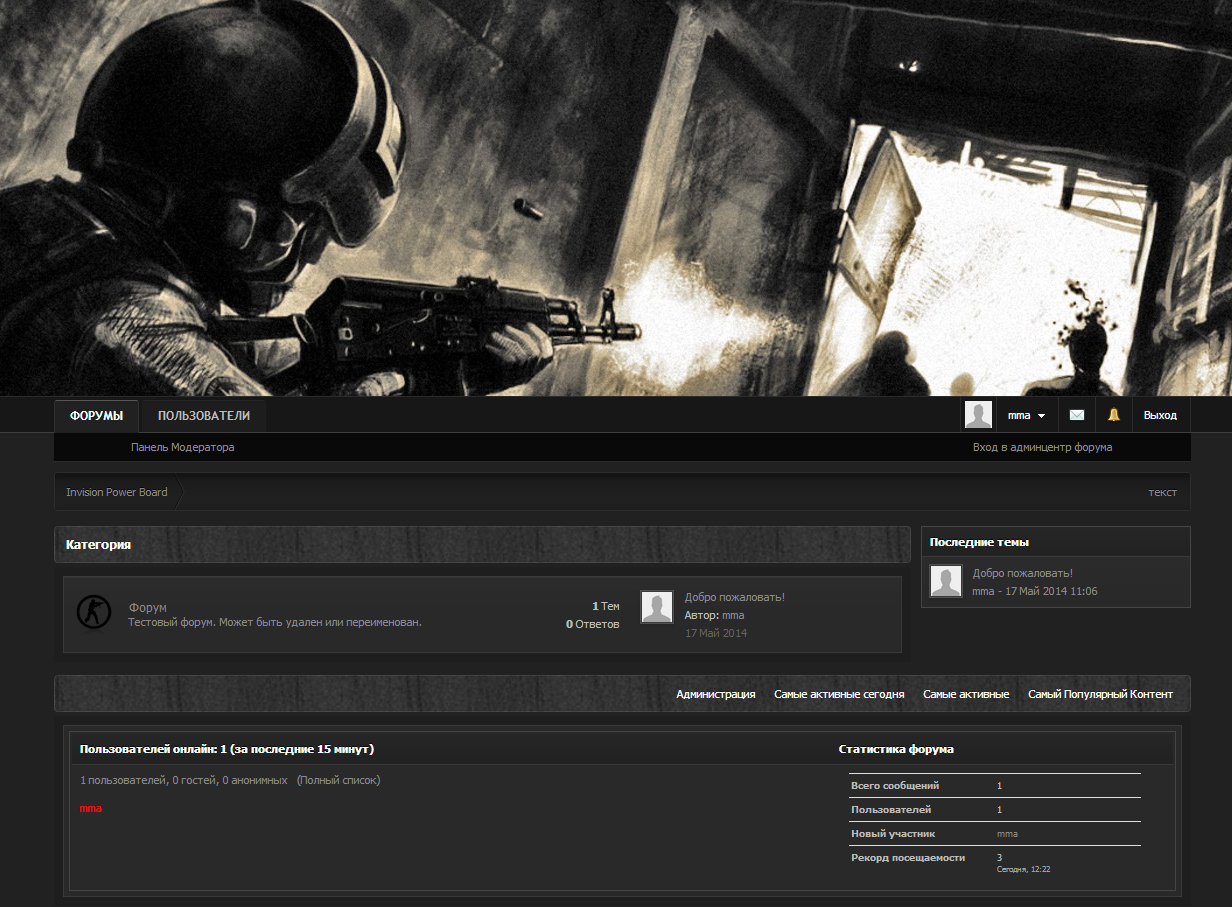This screenshot has width=1232, height=907.
Task: Click the Категория header
Action: [98, 545]
